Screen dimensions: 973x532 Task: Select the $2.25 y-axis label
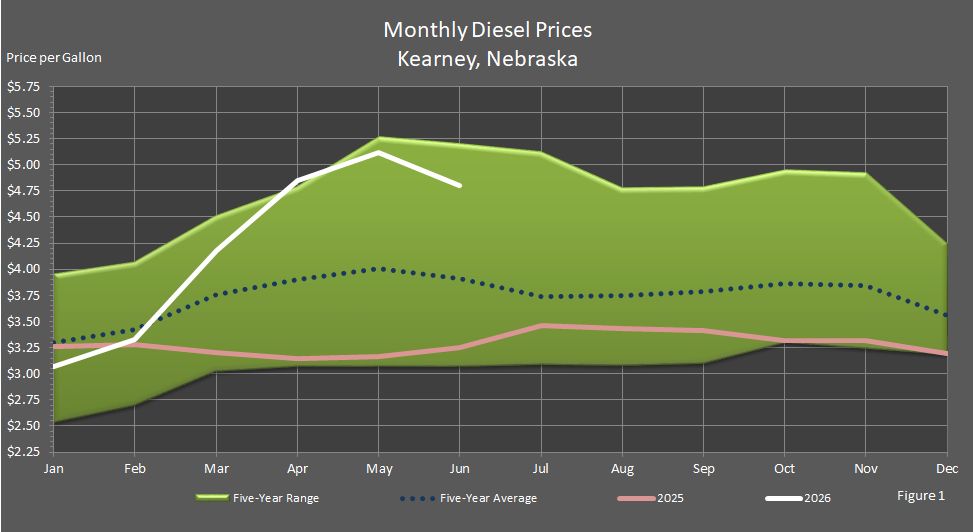(24, 451)
